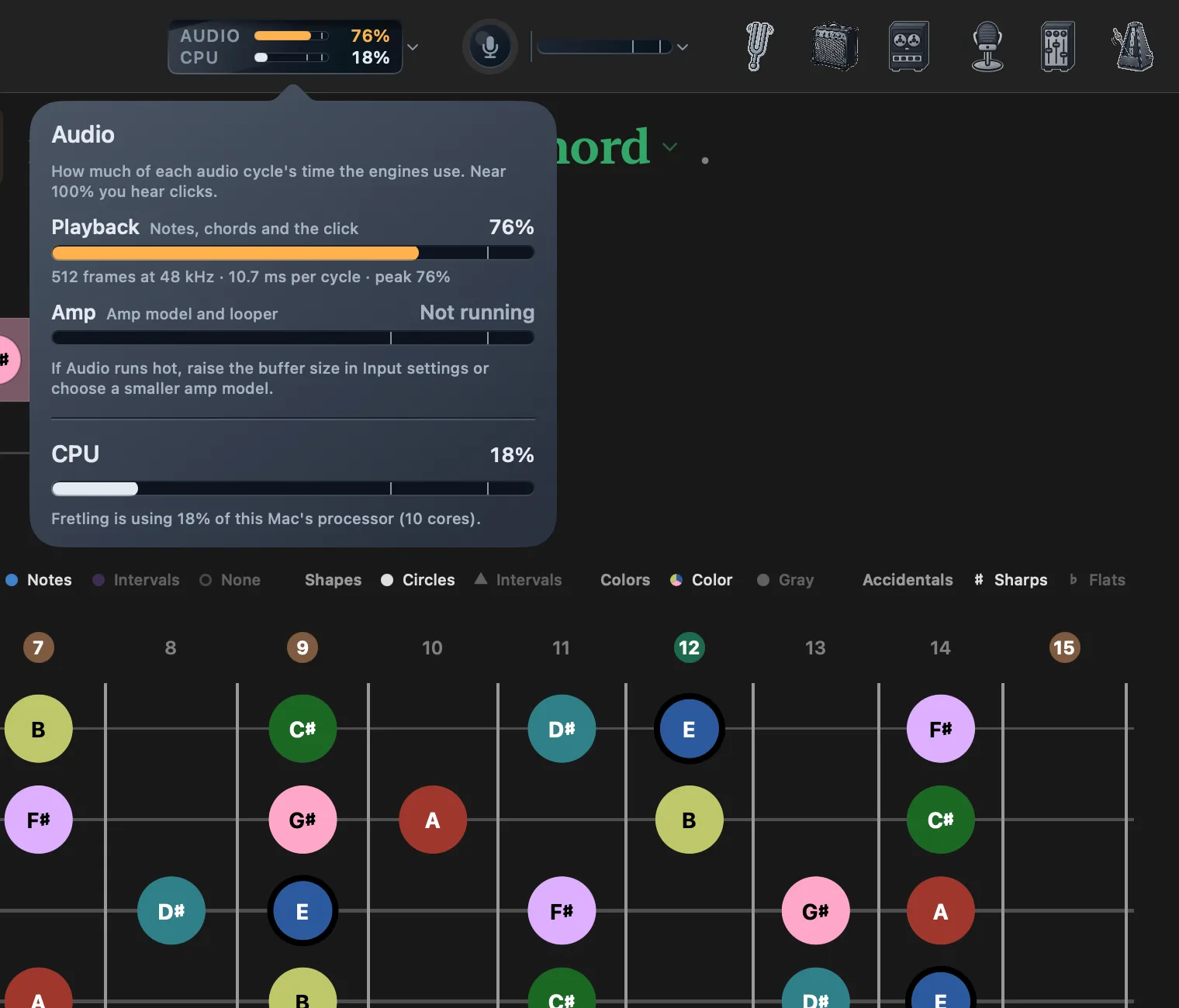Toggle the round microphone input button
Screen dimensions: 1179x1008
point(489,47)
